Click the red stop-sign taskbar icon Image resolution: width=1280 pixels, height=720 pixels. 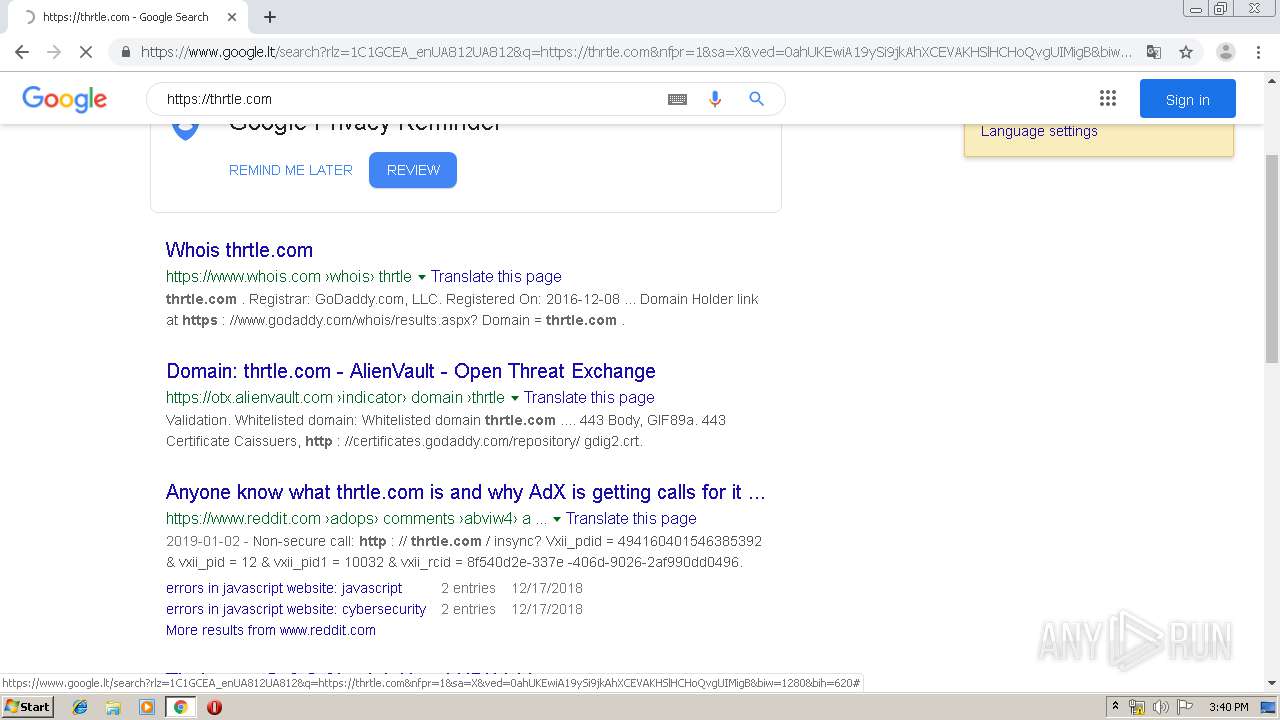(214, 707)
